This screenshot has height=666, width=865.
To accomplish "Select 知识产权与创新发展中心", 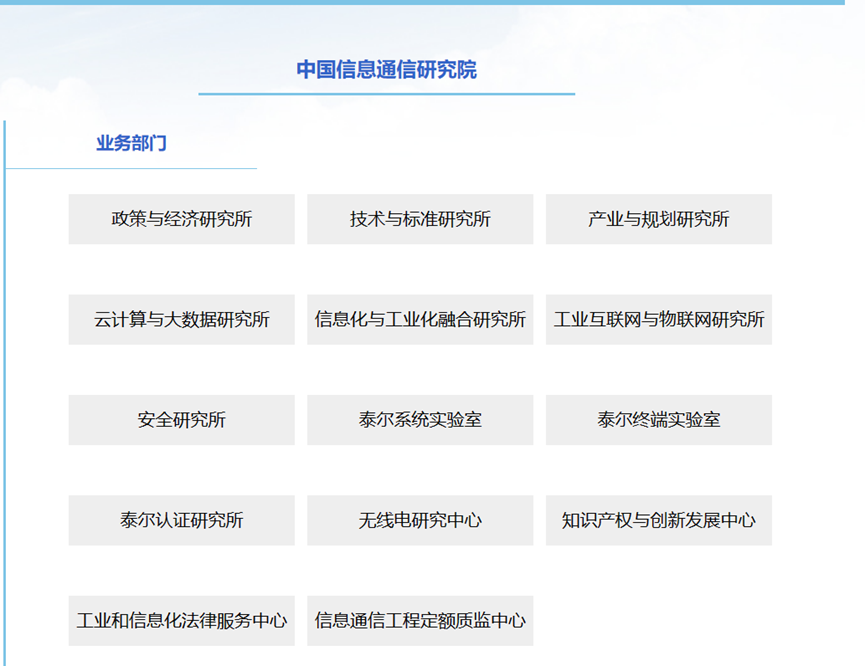I will [x=658, y=520].
